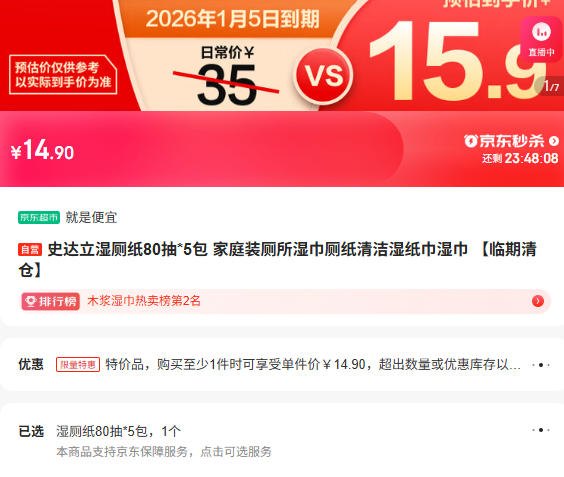Tap the 还剩 countdown timer
This screenshot has height=477, width=564.
(520, 158)
